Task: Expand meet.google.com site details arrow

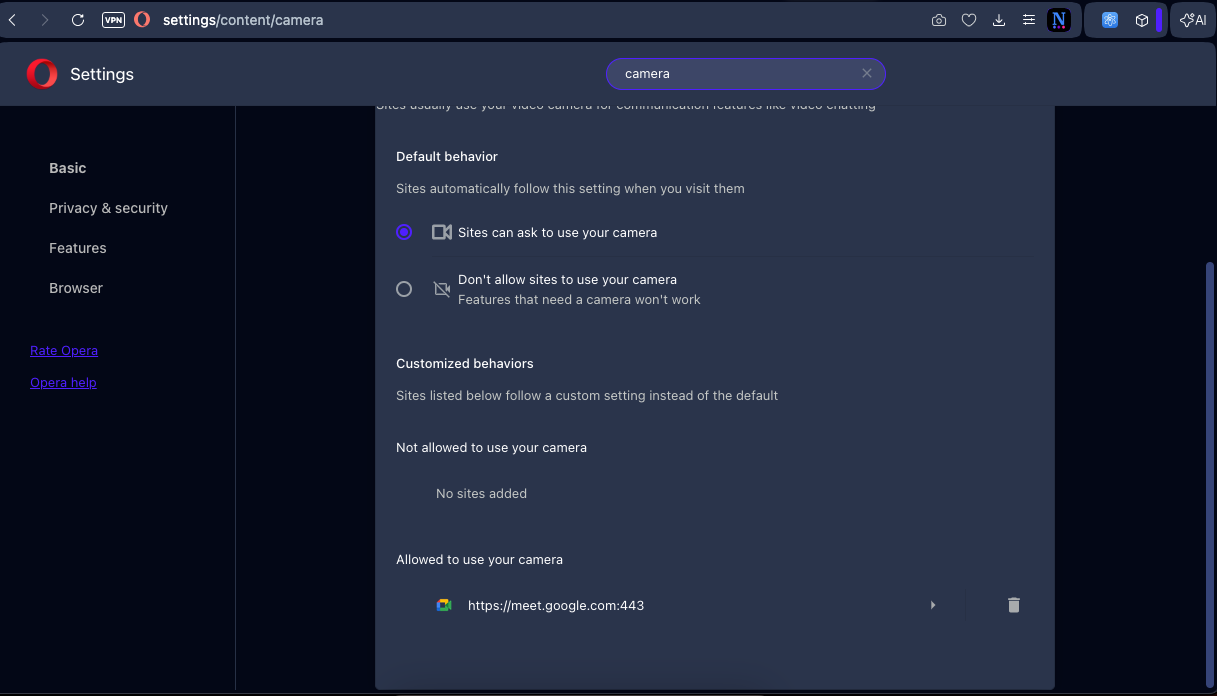Action: click(x=933, y=605)
